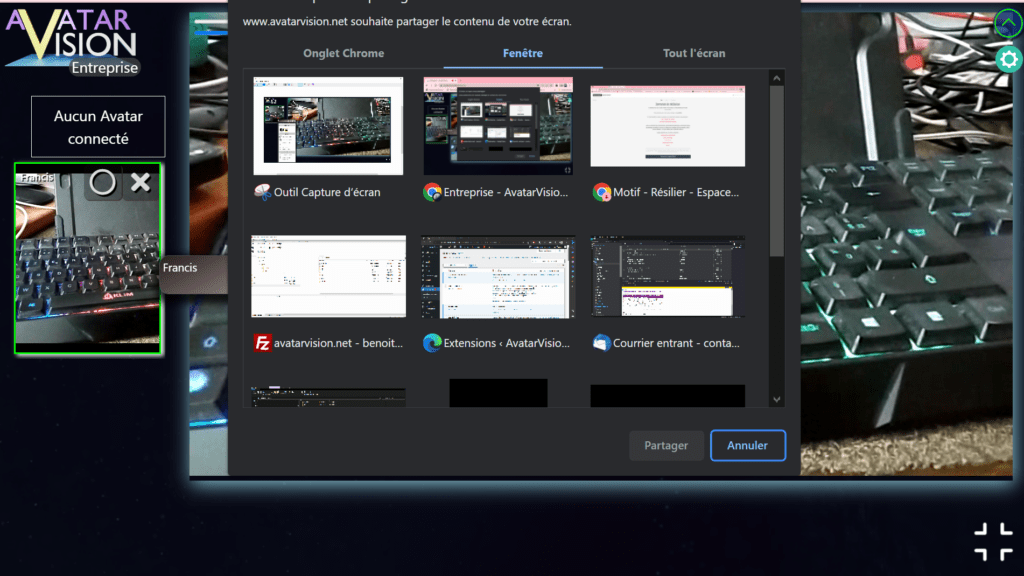
Task: Click the AvatarVision Entreprise logo
Action: [x=72, y=40]
